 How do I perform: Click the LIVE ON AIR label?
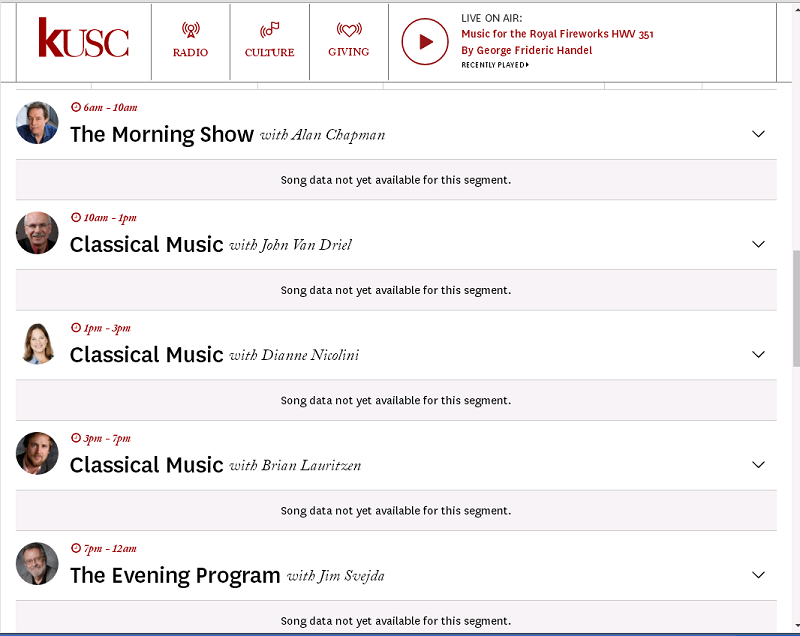coord(492,18)
